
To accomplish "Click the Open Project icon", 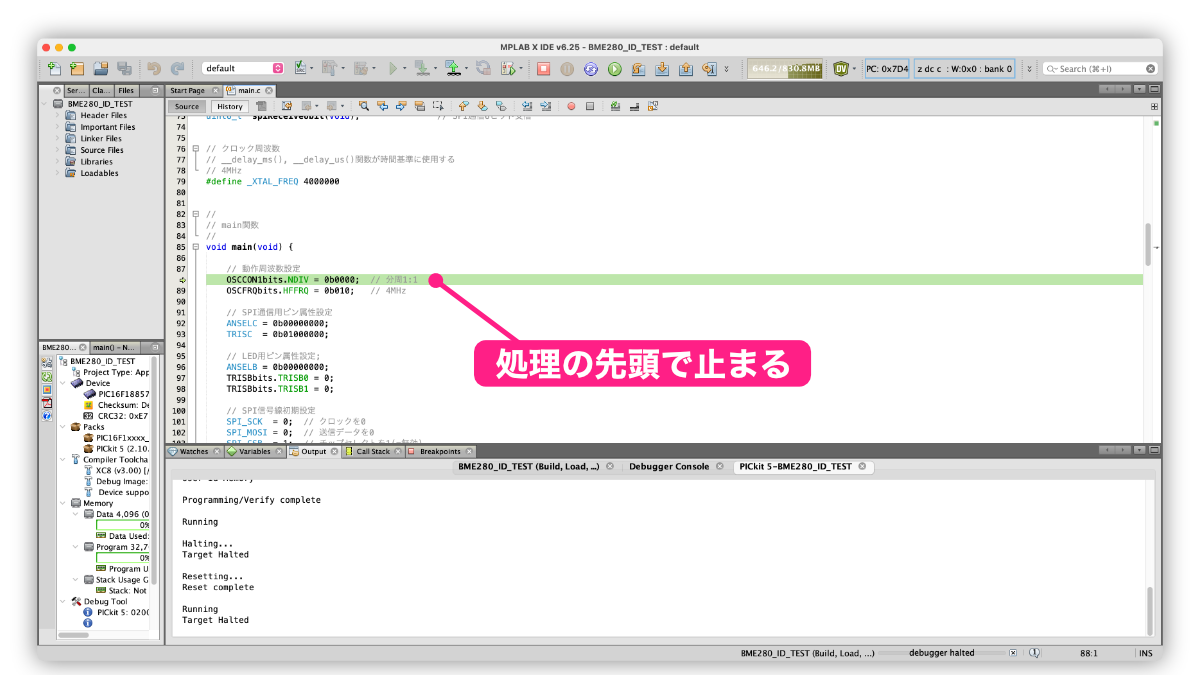I will click(101, 69).
